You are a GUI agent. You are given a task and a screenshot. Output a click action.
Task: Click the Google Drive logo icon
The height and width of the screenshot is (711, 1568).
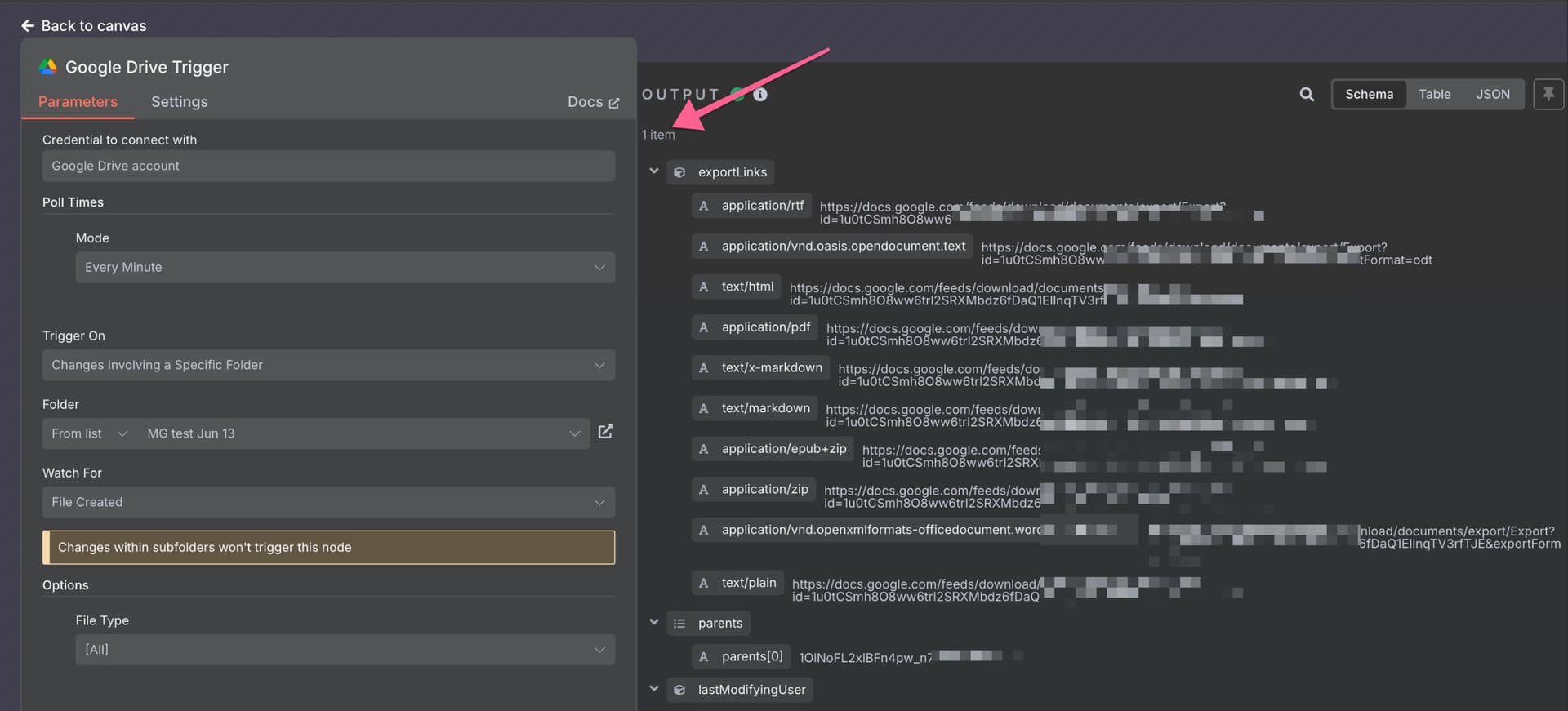tap(48, 67)
